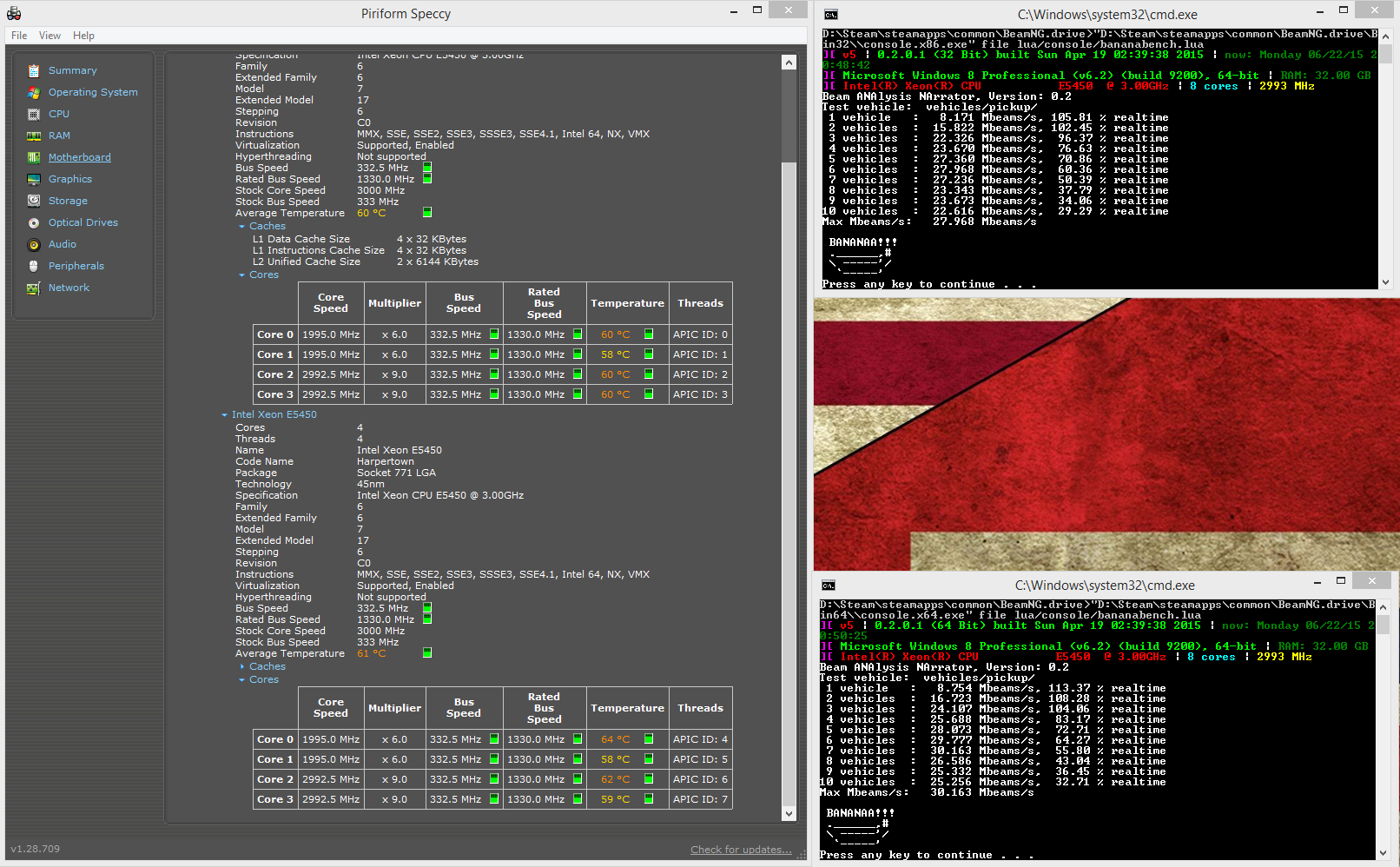Click the Socket 771 LGA package value
Screen dimensions: 1400x867
[396, 473]
